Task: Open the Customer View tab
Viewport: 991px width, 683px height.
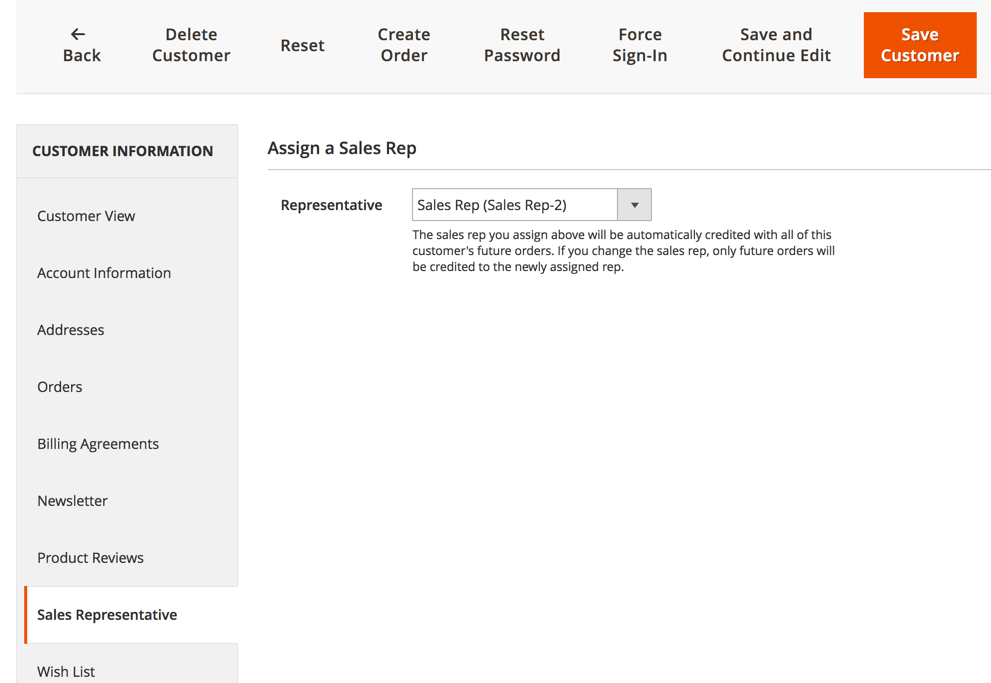Action: click(86, 216)
